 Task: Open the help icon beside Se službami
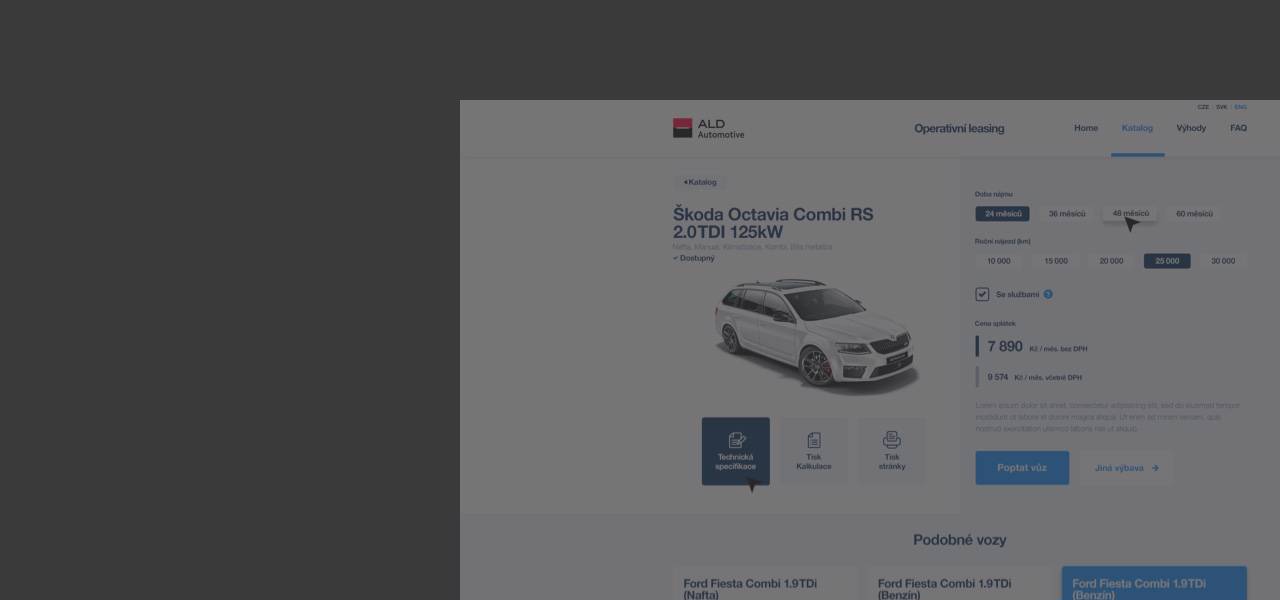[1048, 294]
